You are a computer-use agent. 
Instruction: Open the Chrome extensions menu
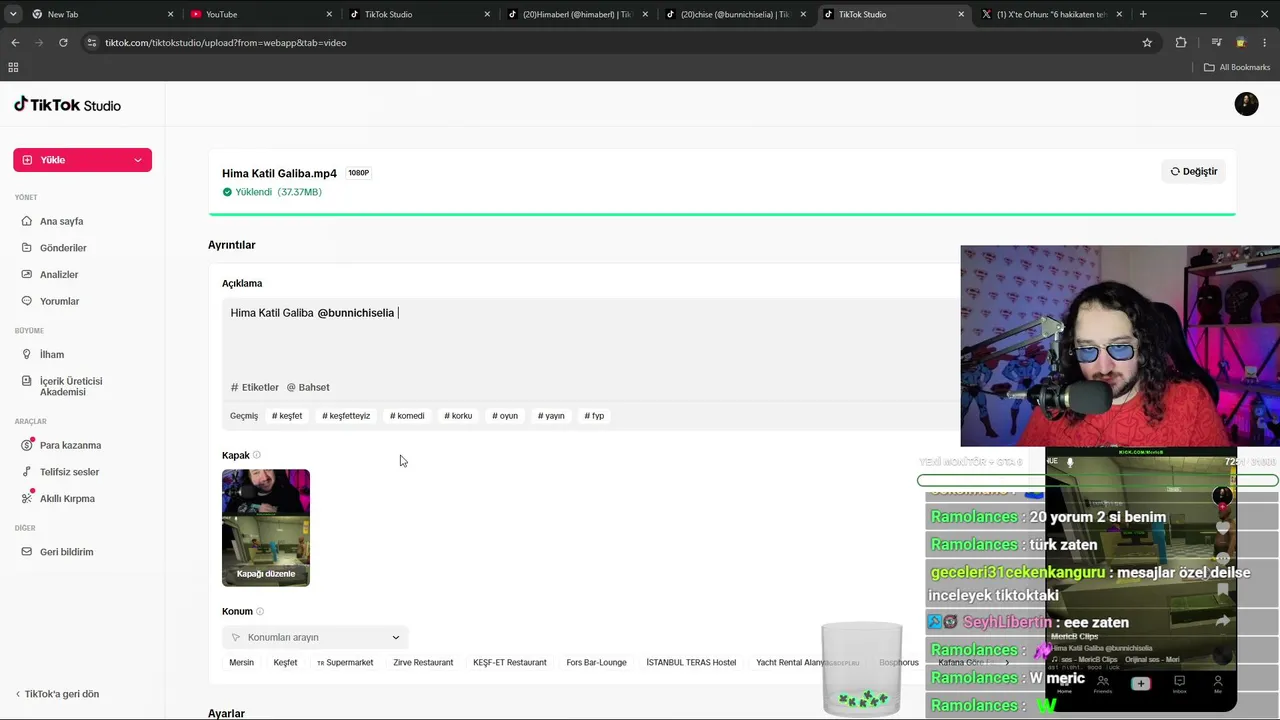(1181, 43)
